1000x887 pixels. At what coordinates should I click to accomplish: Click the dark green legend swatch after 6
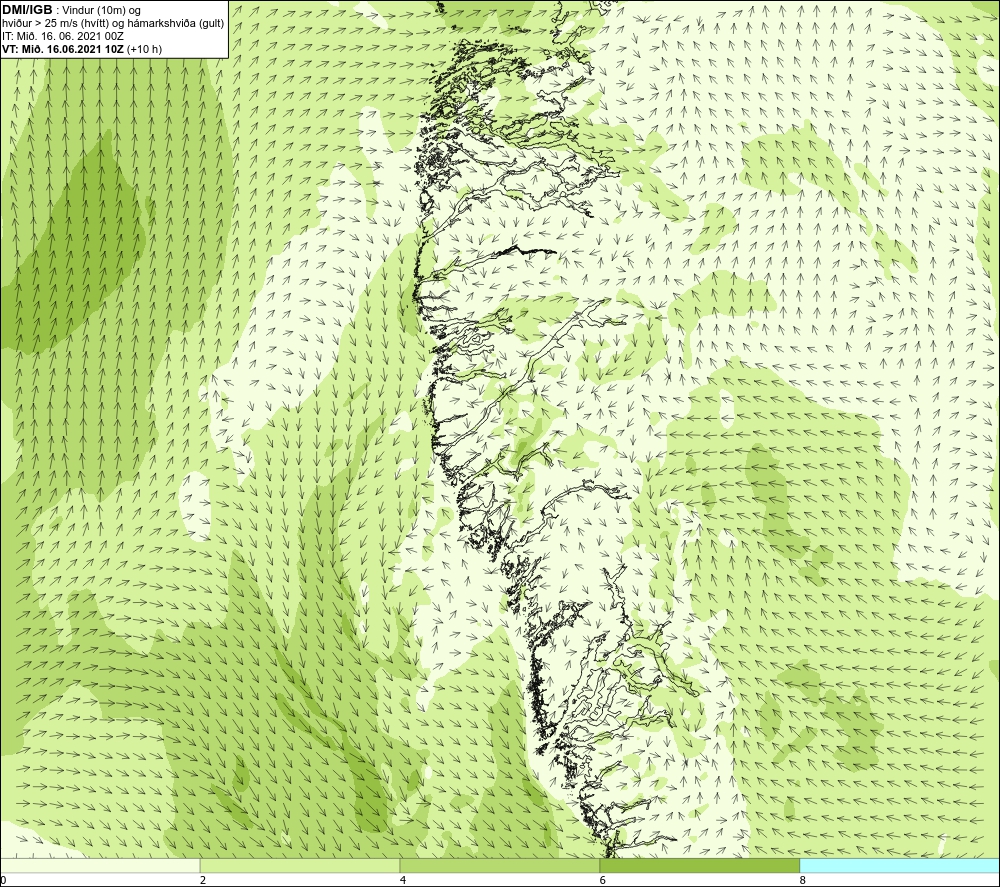coord(700,865)
